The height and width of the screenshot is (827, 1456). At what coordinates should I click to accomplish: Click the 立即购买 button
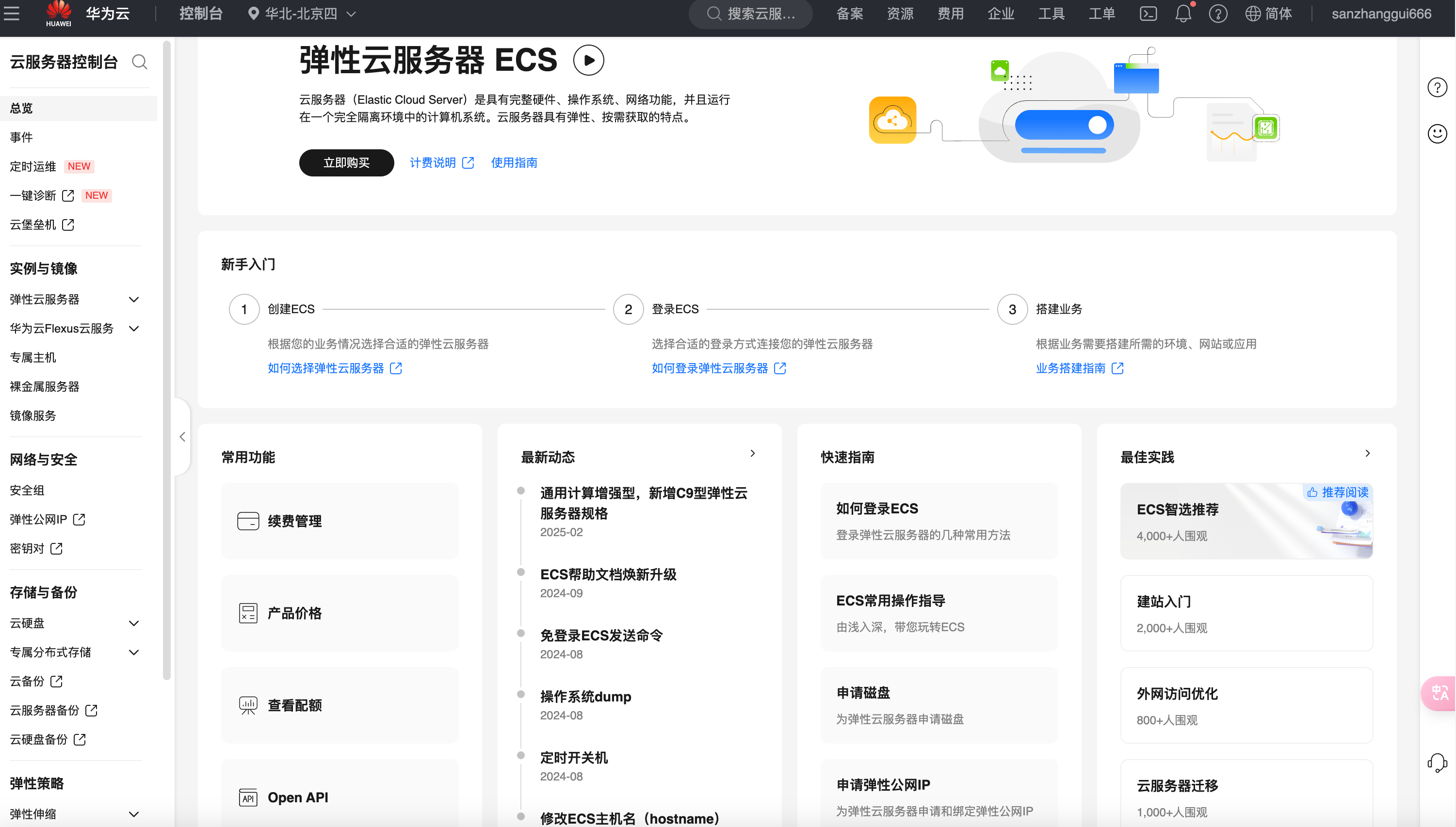(x=346, y=163)
